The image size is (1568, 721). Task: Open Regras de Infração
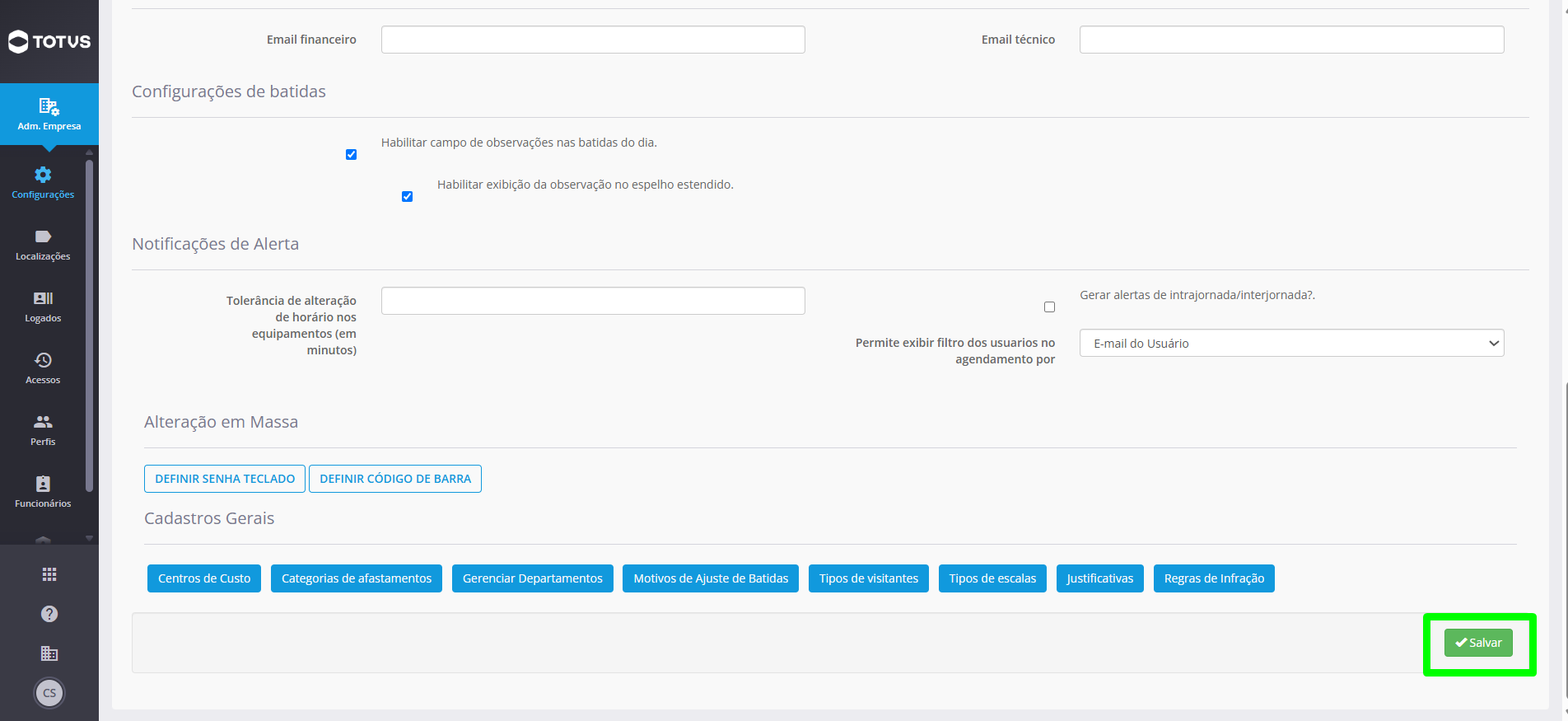tap(1214, 578)
